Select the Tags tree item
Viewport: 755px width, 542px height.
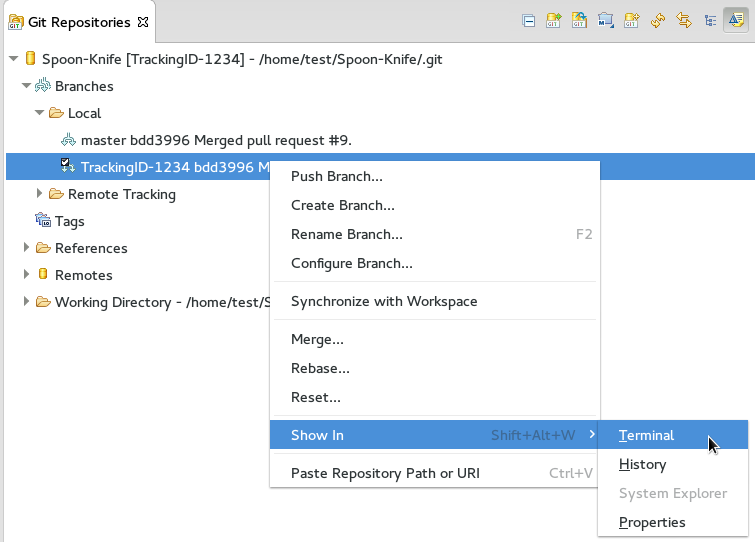tap(69, 221)
